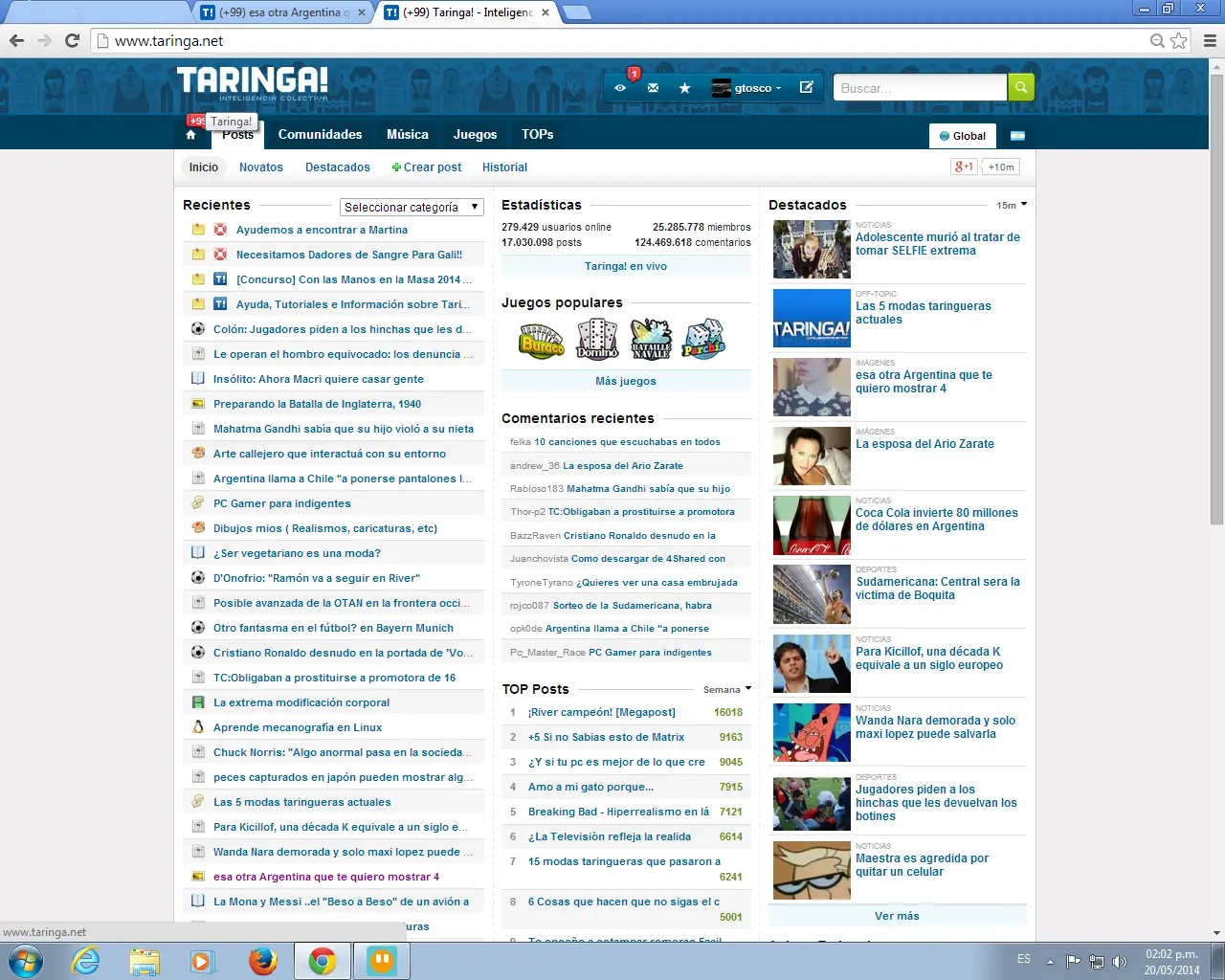The image size is (1225, 980).
Task: Switch to the 'esa otra Argentina' browser tab
Action: (x=283, y=12)
